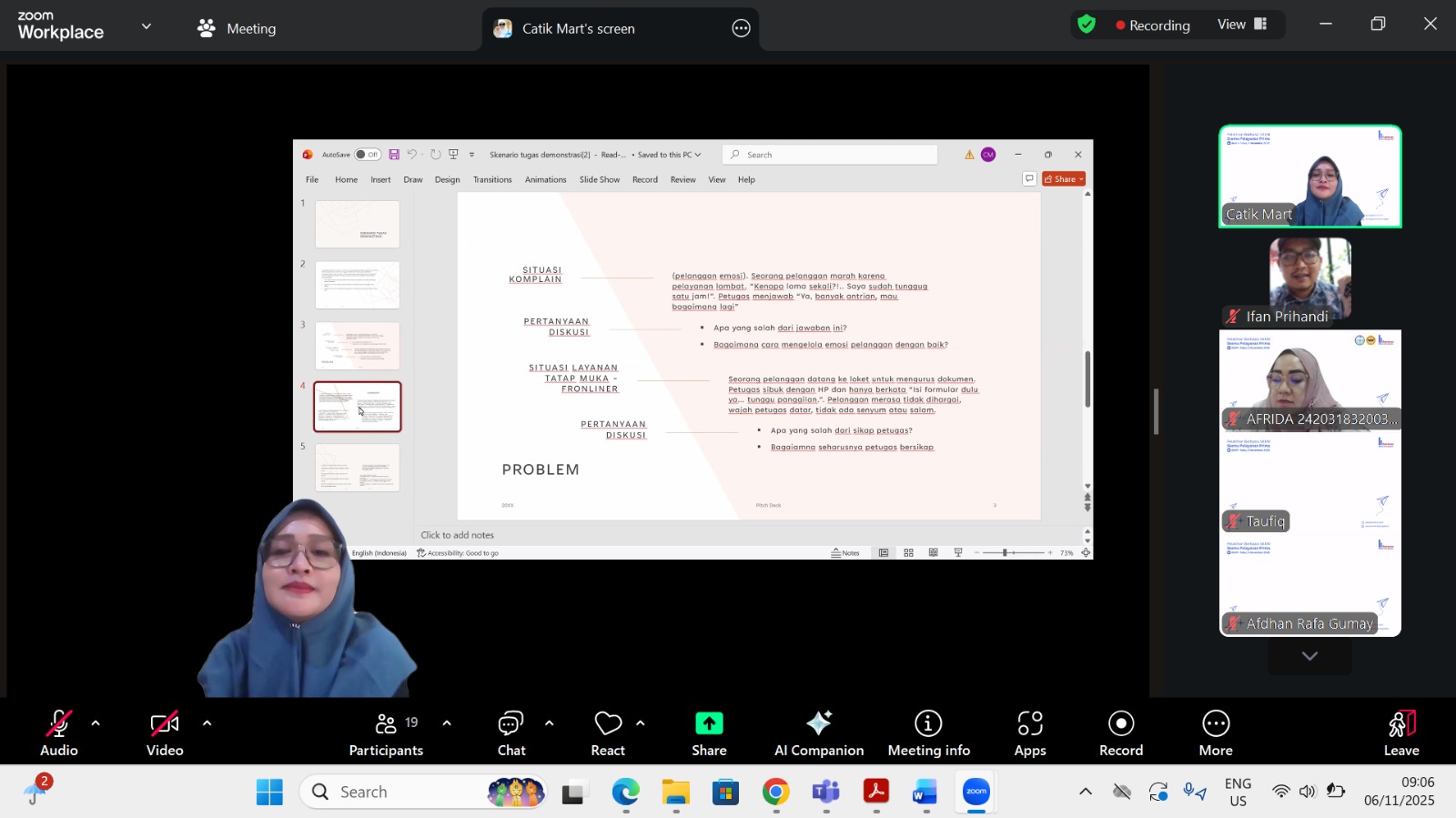Open Meeting info
The width and height of the screenshot is (1456, 818).
pyautogui.click(x=928, y=733)
